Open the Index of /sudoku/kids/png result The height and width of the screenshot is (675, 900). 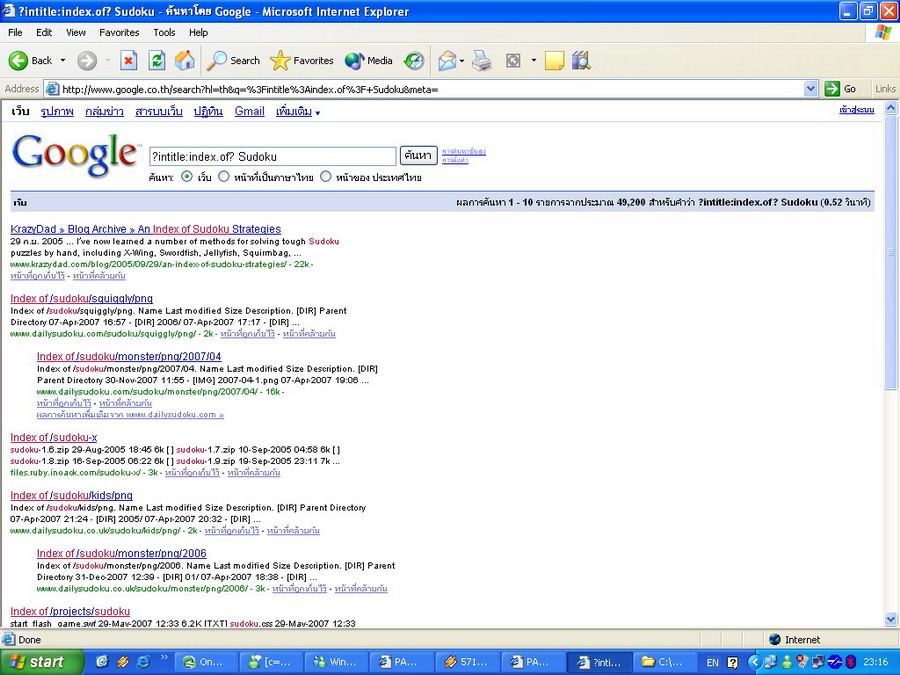pos(71,495)
